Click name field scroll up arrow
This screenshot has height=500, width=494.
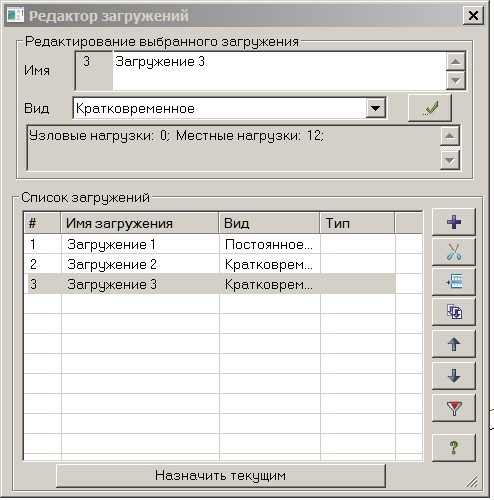click(x=456, y=61)
